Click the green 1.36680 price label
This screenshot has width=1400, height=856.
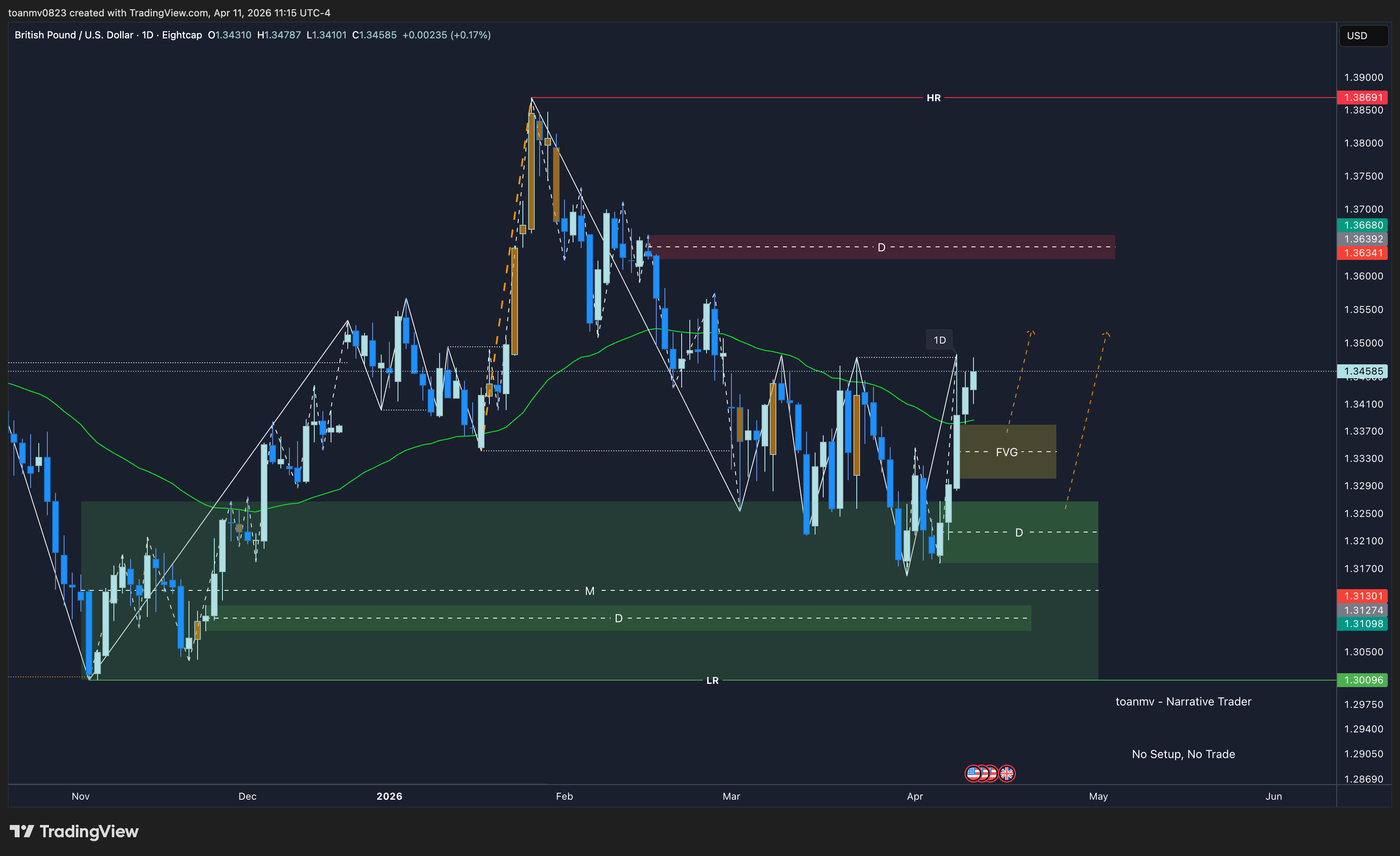point(1362,225)
